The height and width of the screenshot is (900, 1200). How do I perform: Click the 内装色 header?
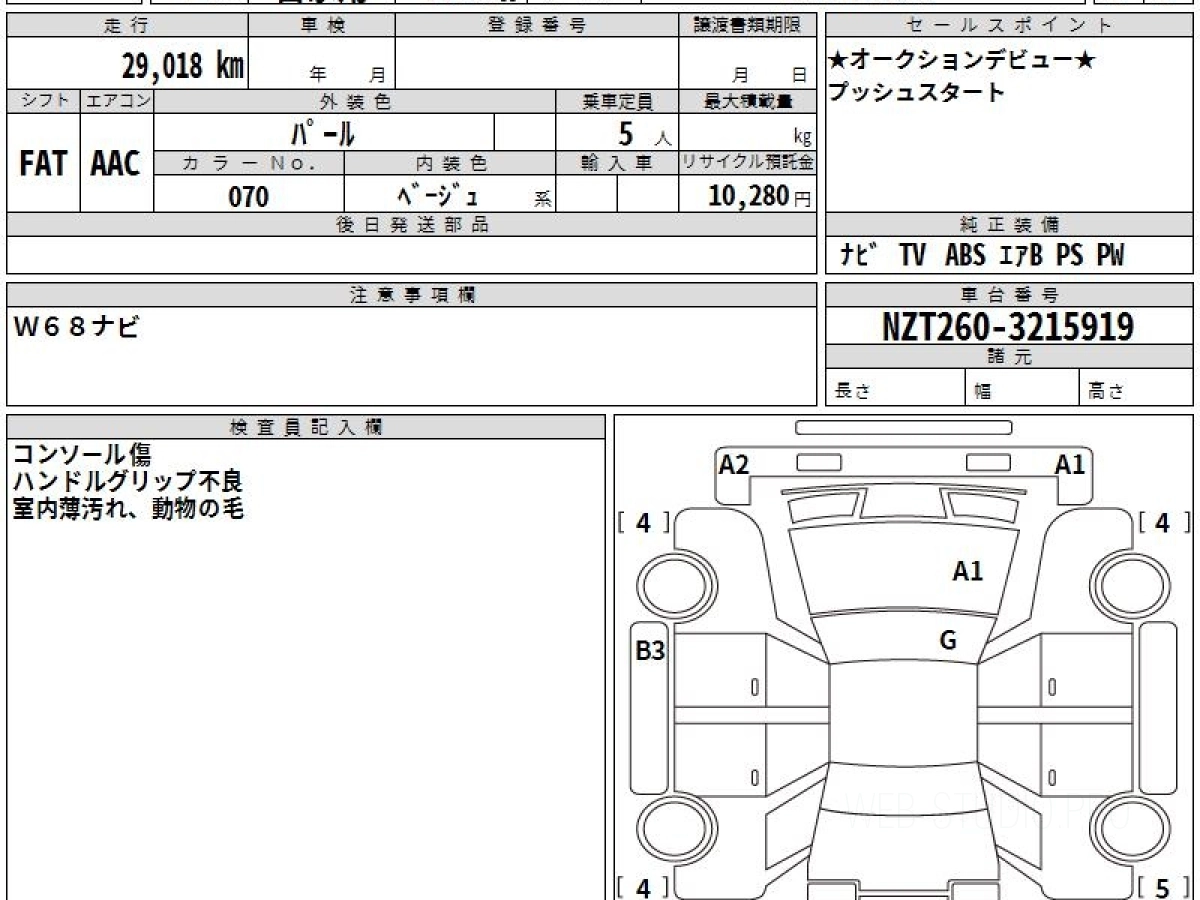tap(450, 163)
